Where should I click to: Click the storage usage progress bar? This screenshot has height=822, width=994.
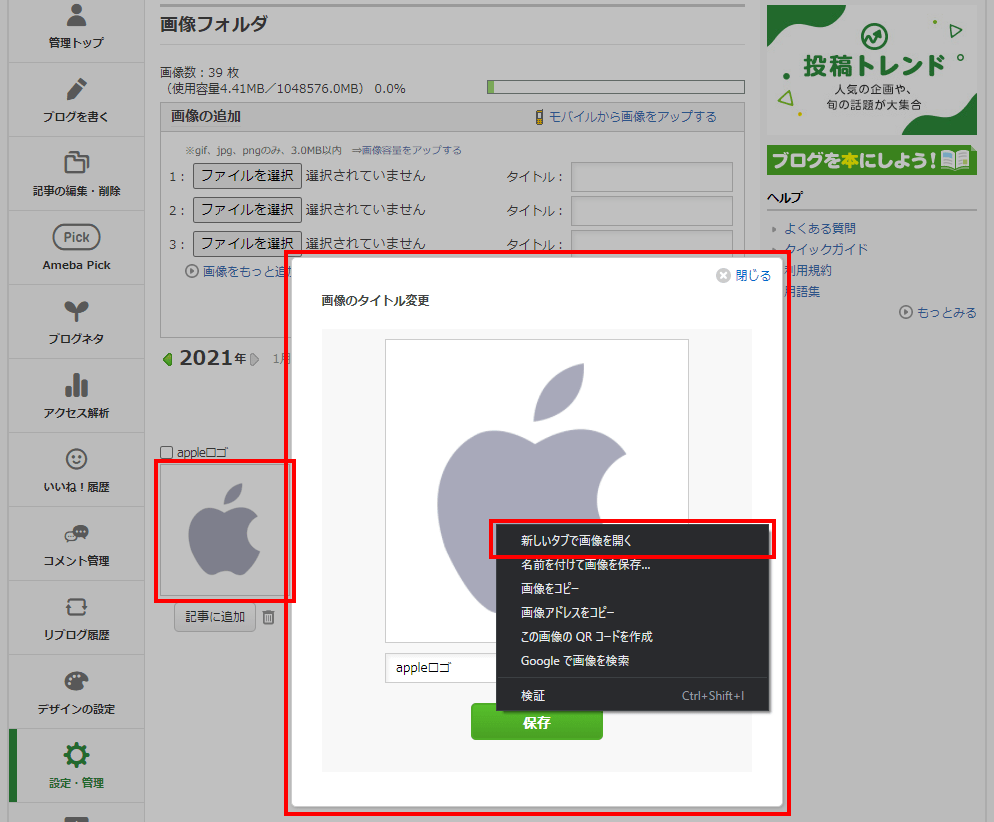click(616, 87)
